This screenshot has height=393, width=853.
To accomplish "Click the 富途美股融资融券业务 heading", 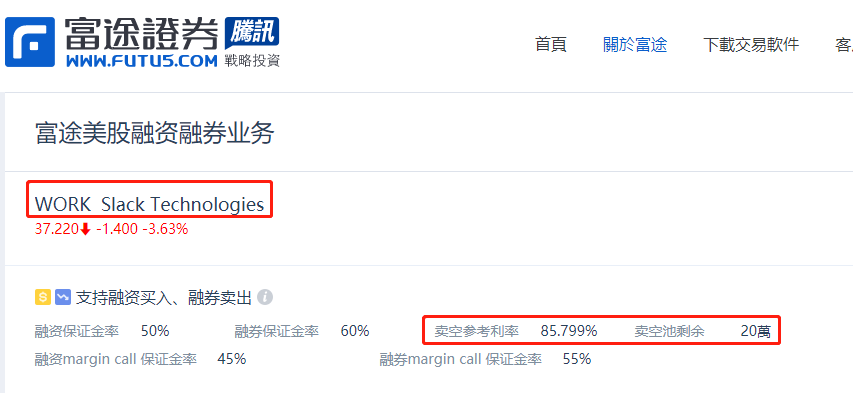I will tap(154, 133).
